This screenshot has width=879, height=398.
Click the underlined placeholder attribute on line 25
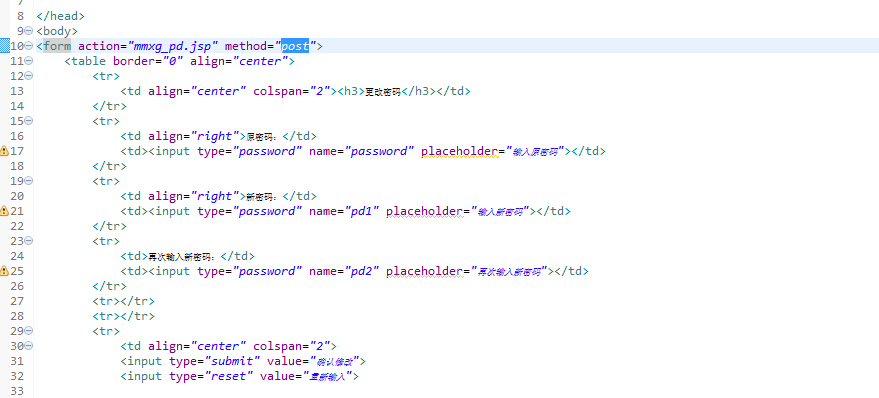point(424,271)
